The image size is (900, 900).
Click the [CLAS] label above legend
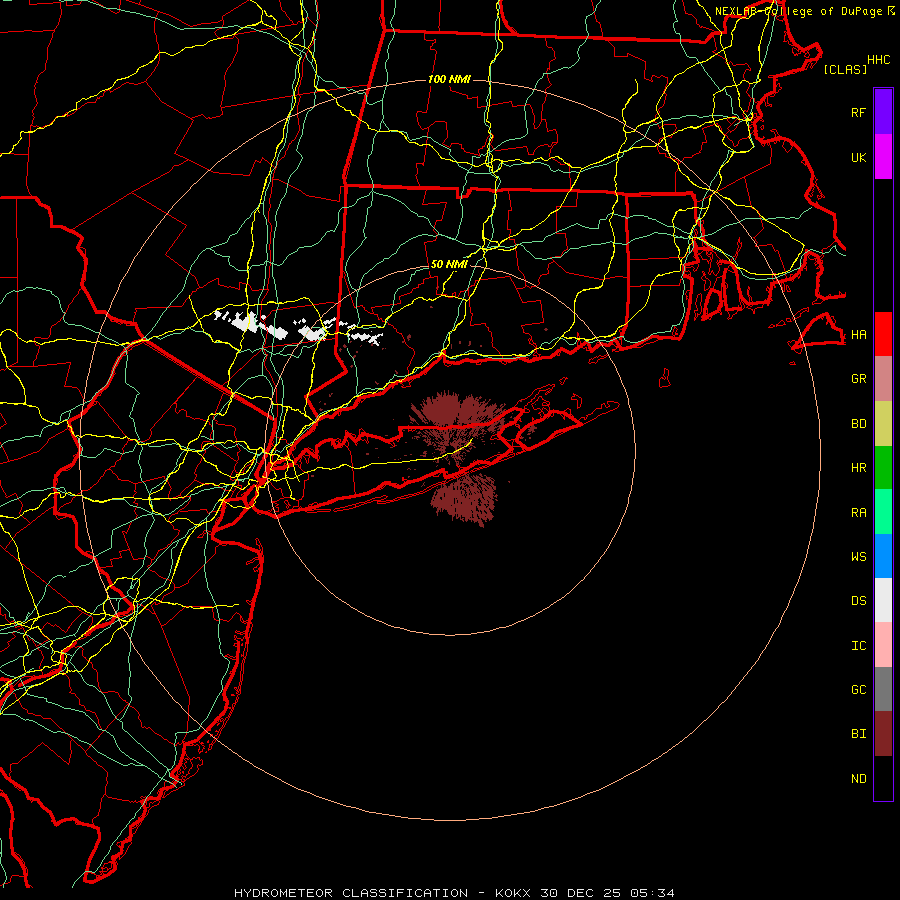pos(845,69)
